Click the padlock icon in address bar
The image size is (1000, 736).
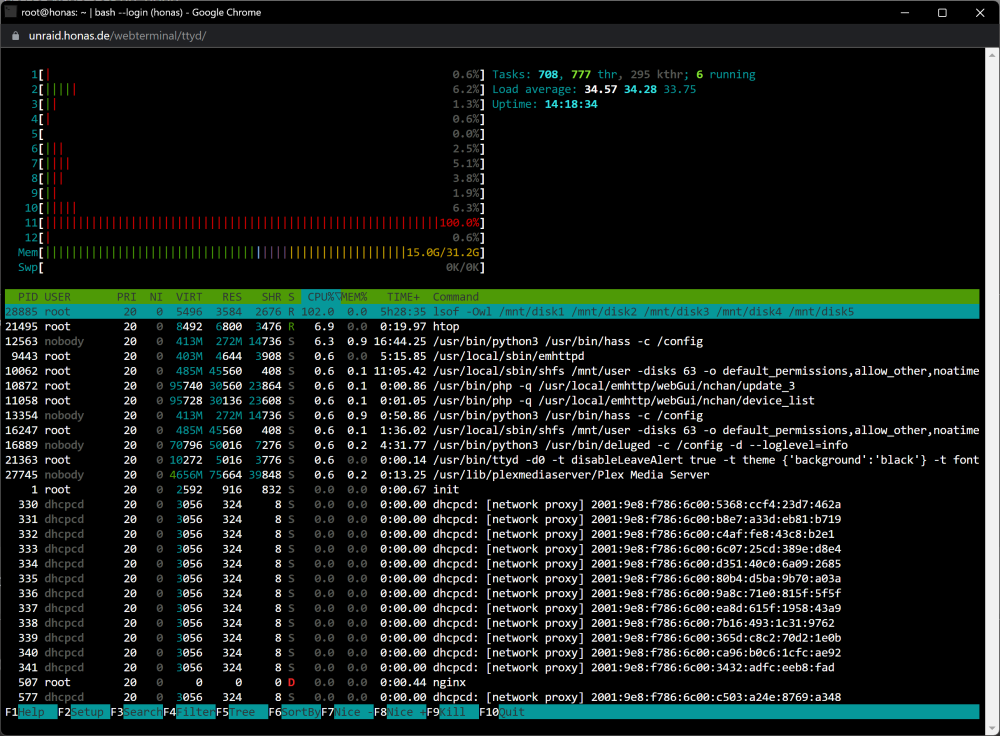[16, 36]
